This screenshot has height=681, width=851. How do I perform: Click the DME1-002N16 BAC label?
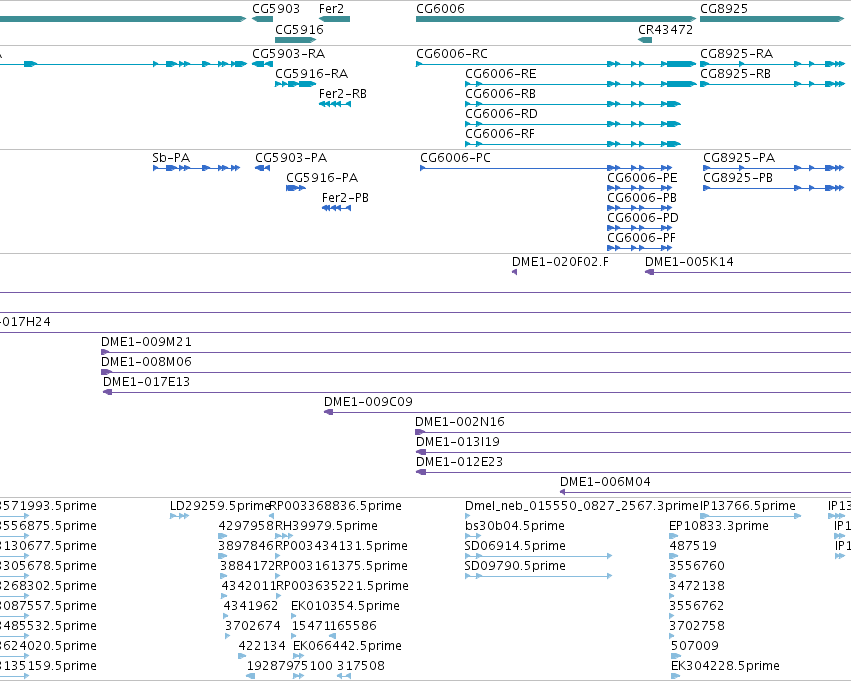[460, 422]
